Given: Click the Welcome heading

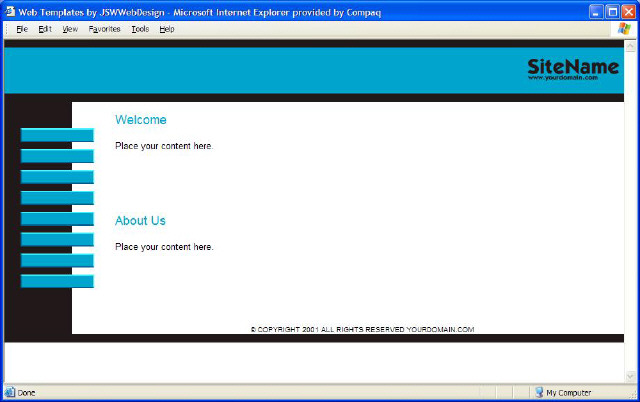Looking at the screenshot, I should (x=140, y=120).
